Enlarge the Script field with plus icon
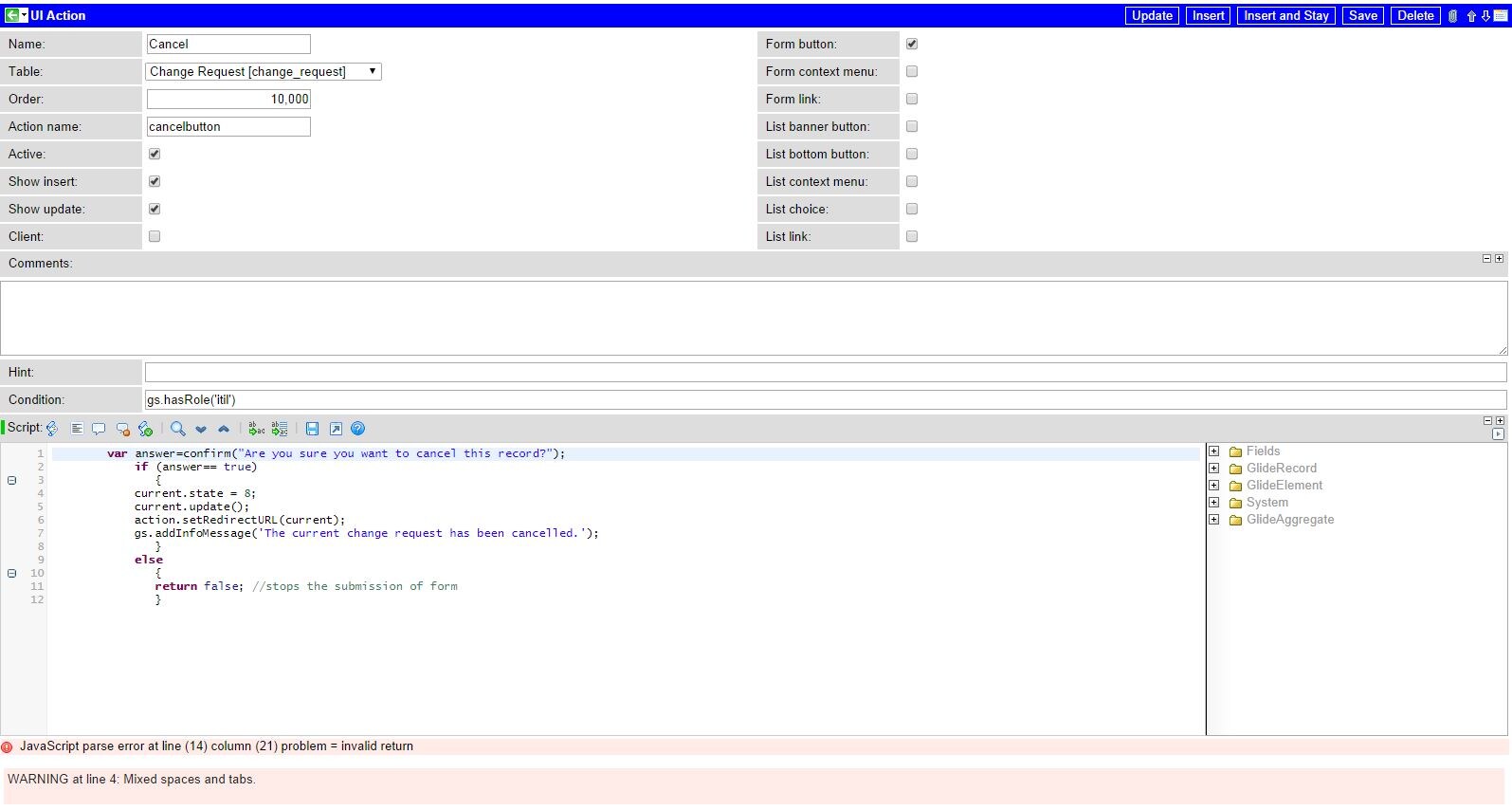The height and width of the screenshot is (810, 1512). pyautogui.click(x=1500, y=421)
